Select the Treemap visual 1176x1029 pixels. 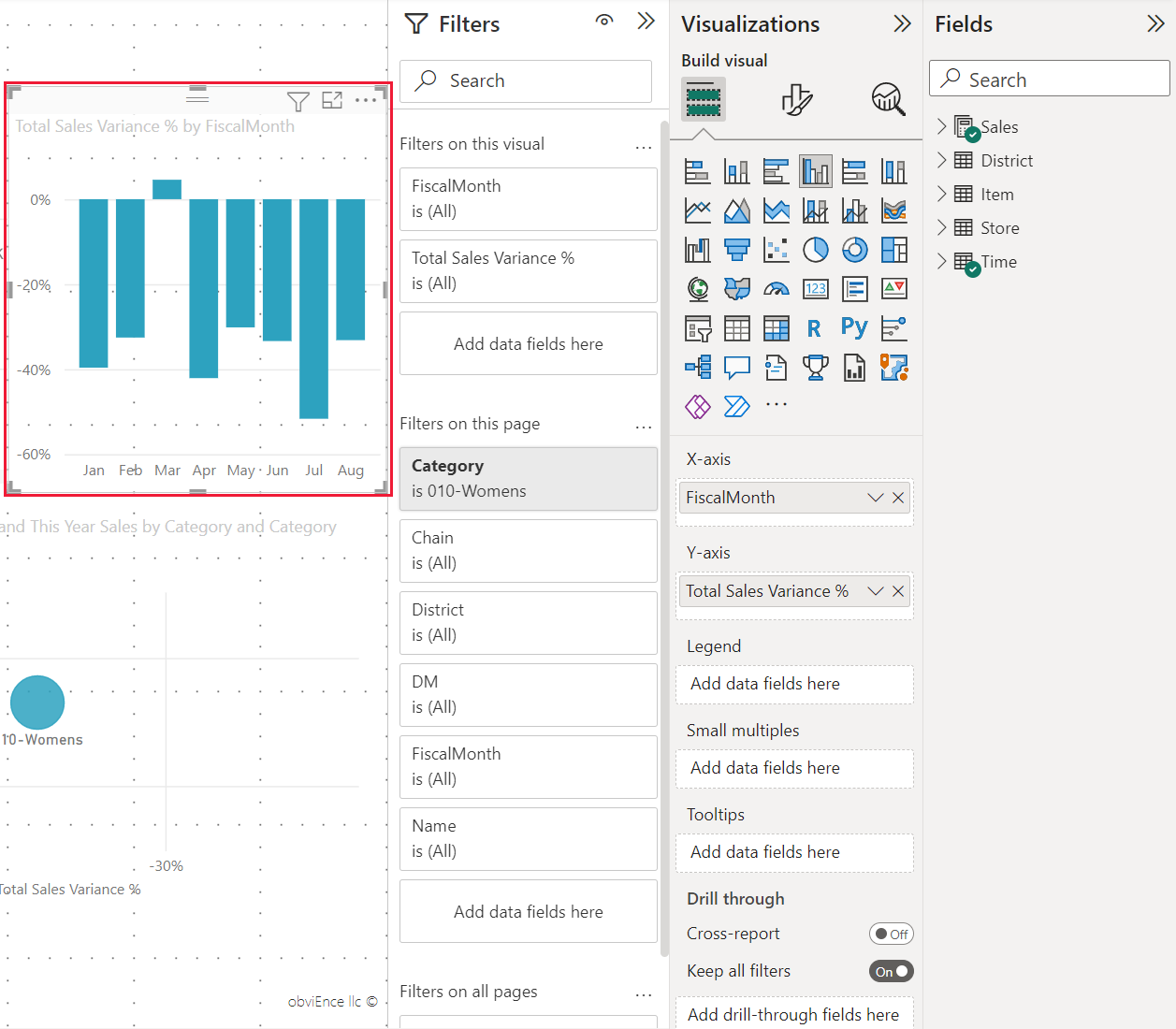tap(894, 250)
